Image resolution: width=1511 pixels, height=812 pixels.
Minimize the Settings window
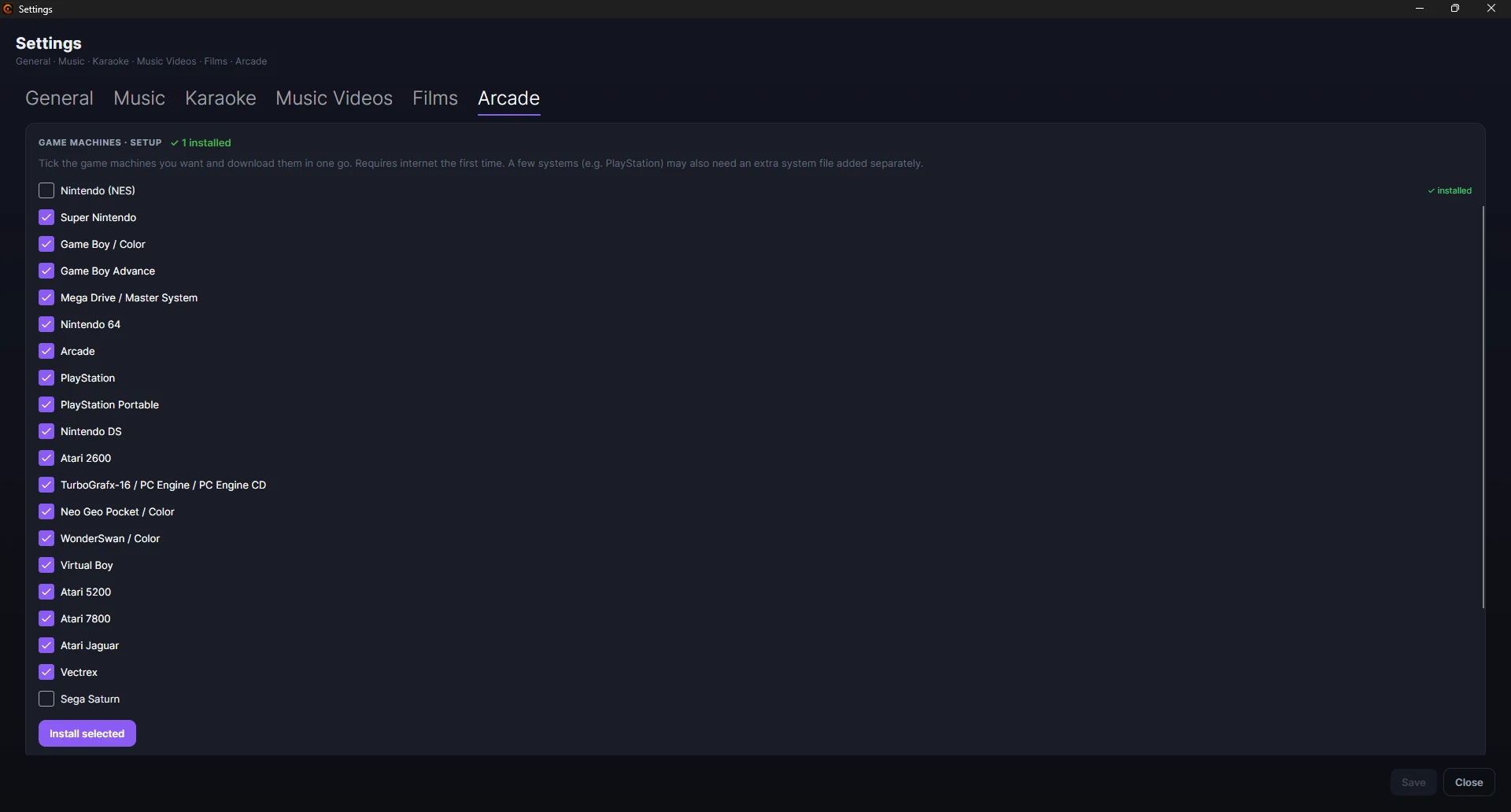point(1420,9)
